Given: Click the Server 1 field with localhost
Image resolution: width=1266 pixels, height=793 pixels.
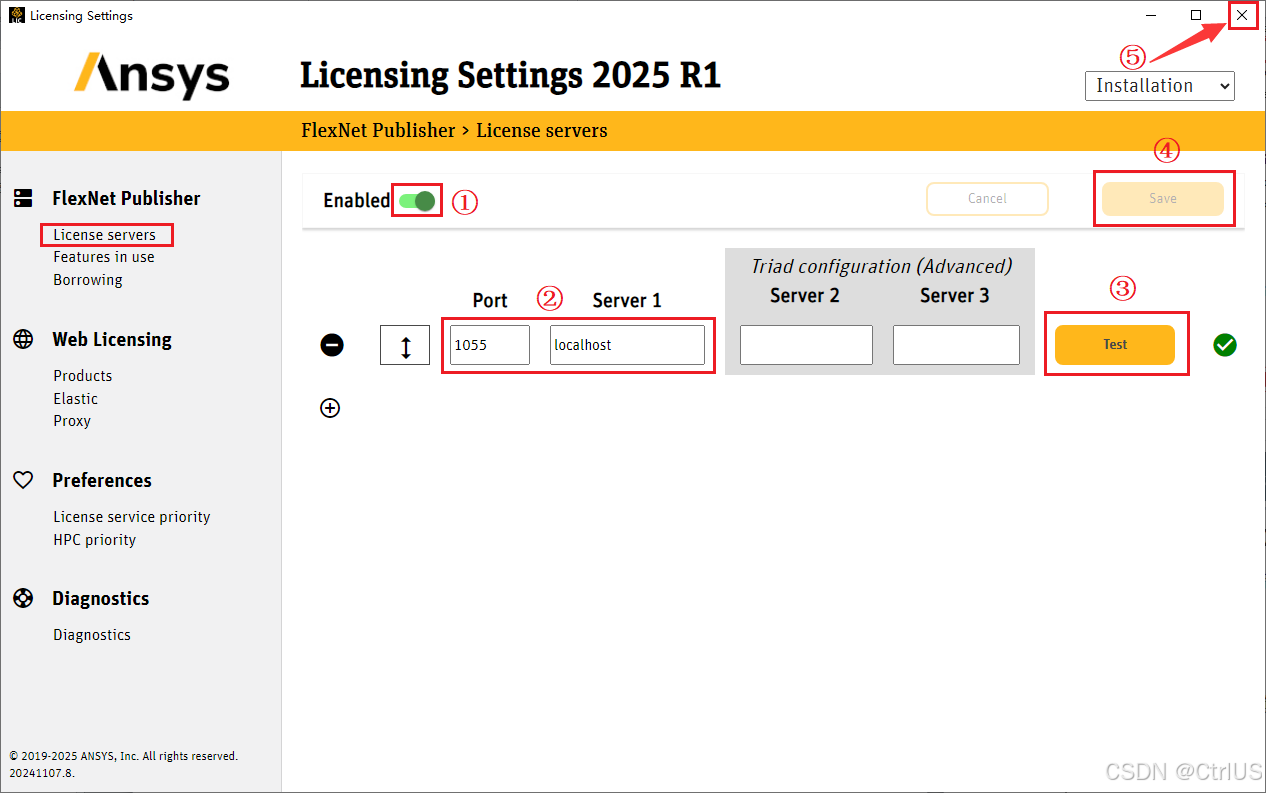Looking at the screenshot, I should [627, 345].
